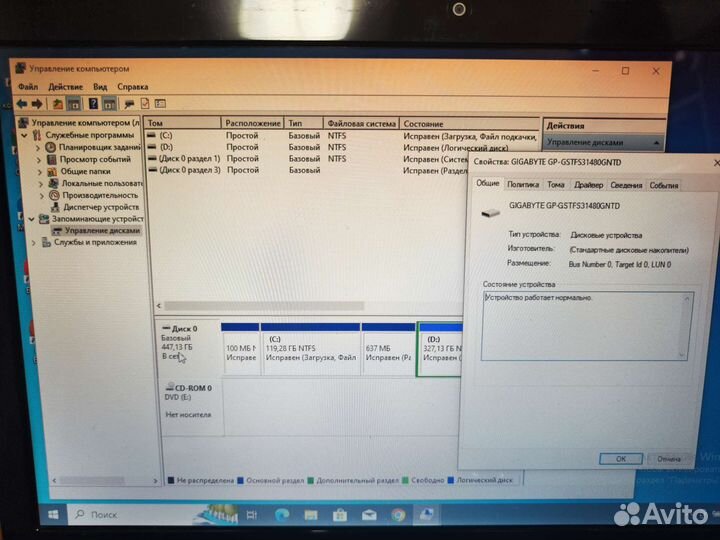The image size is (720, 540).
Task: Click the Планировщик заданий clock icon
Action: 51,147
